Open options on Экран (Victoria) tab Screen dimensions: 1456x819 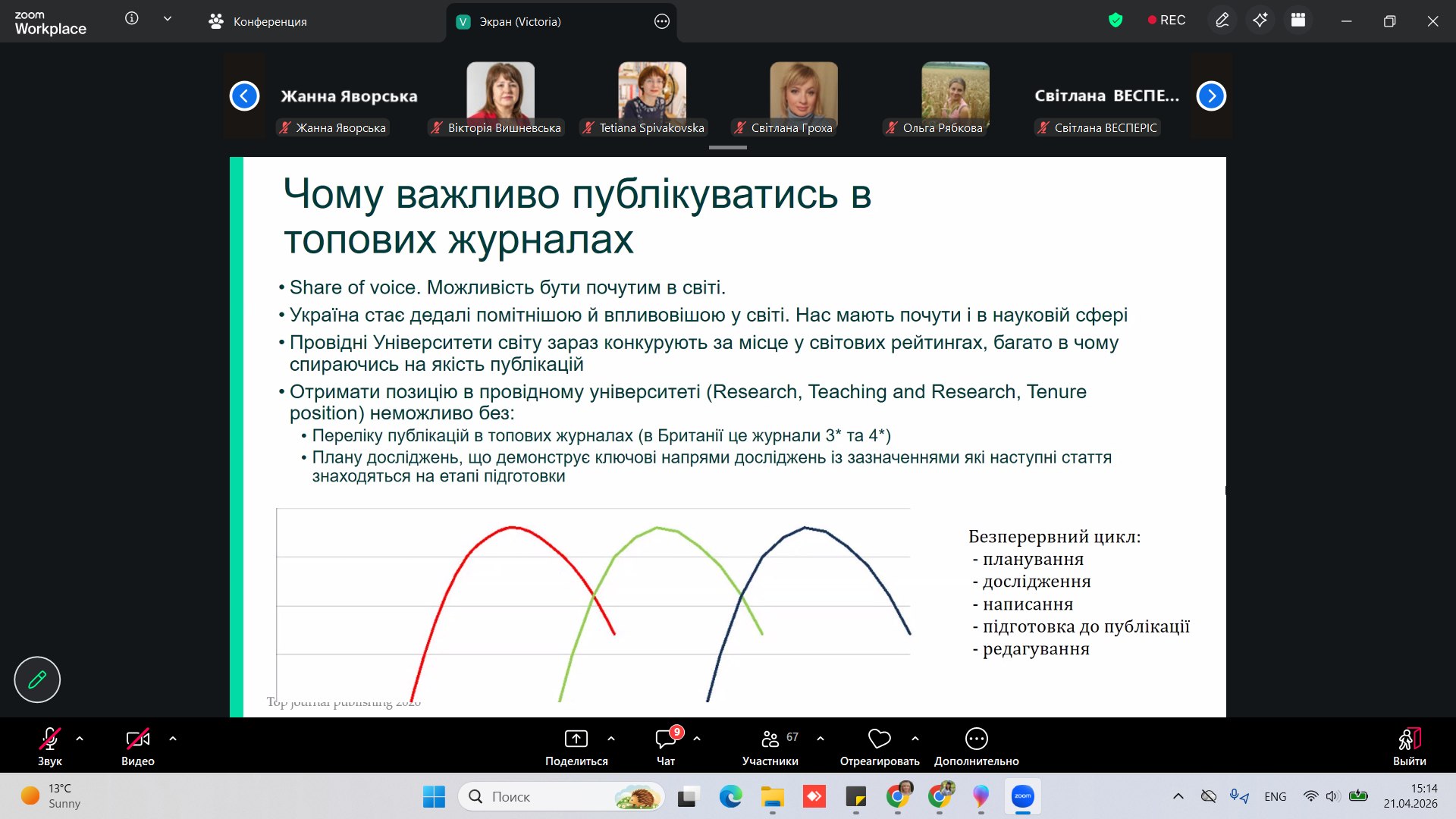661,21
